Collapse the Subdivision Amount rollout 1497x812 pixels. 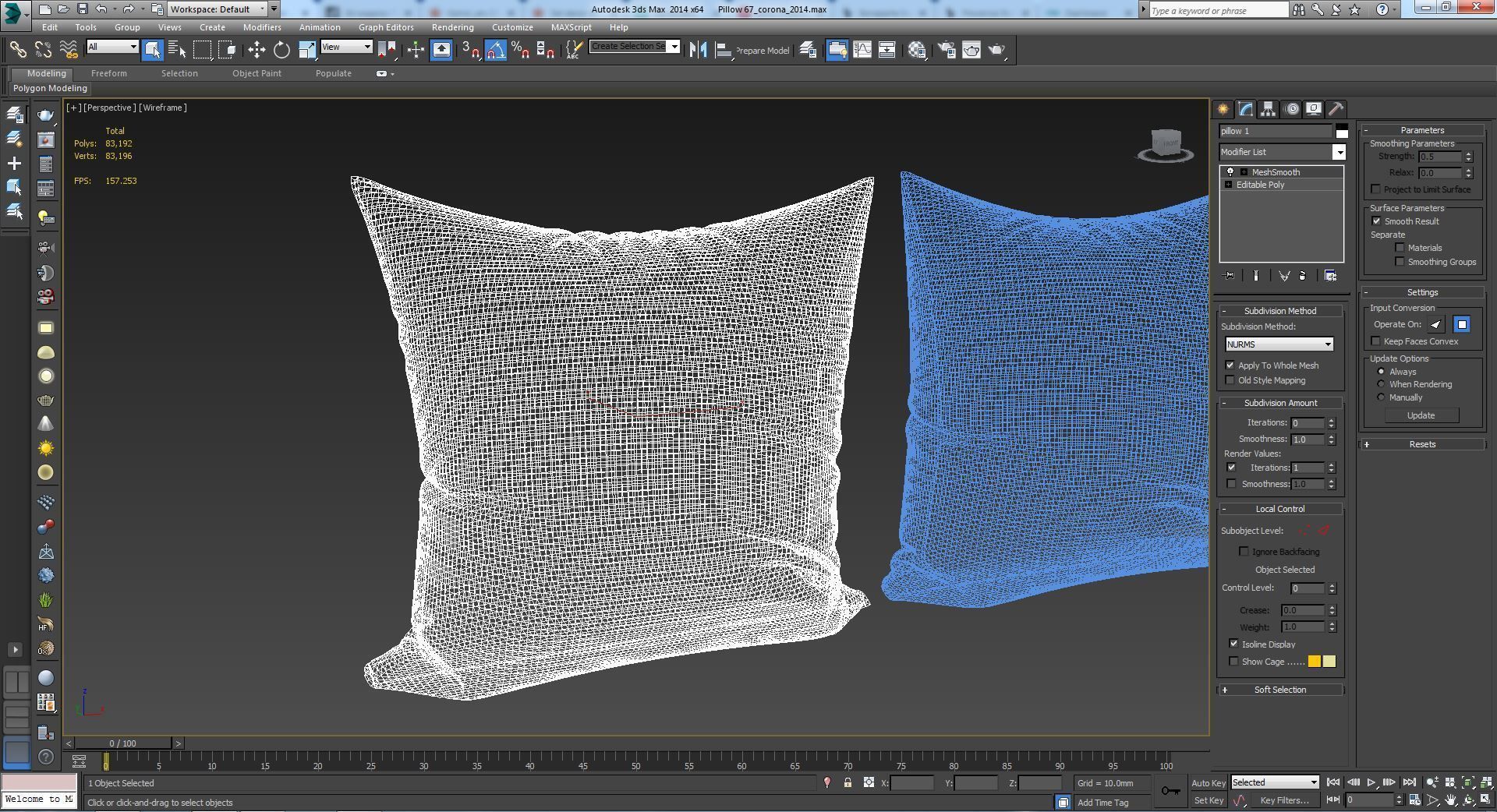tap(1280, 403)
